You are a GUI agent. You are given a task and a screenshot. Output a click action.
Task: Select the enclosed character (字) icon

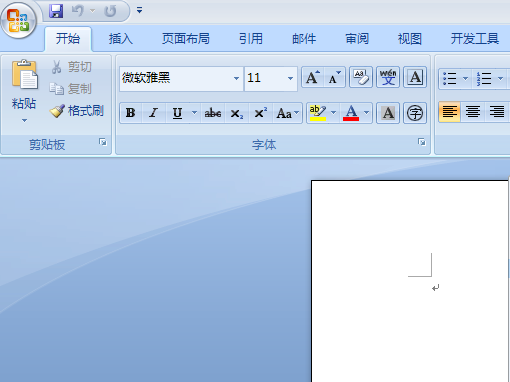pyautogui.click(x=415, y=113)
